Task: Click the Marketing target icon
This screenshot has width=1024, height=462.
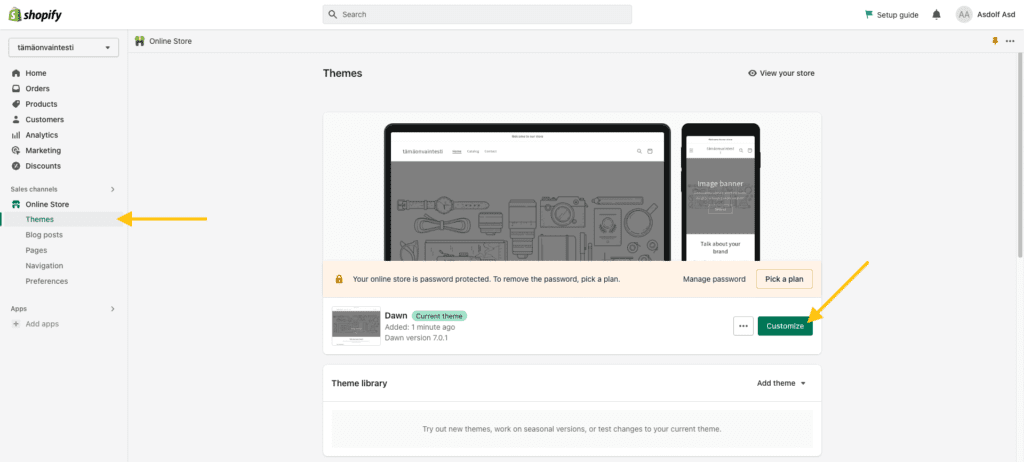Action: [16, 150]
